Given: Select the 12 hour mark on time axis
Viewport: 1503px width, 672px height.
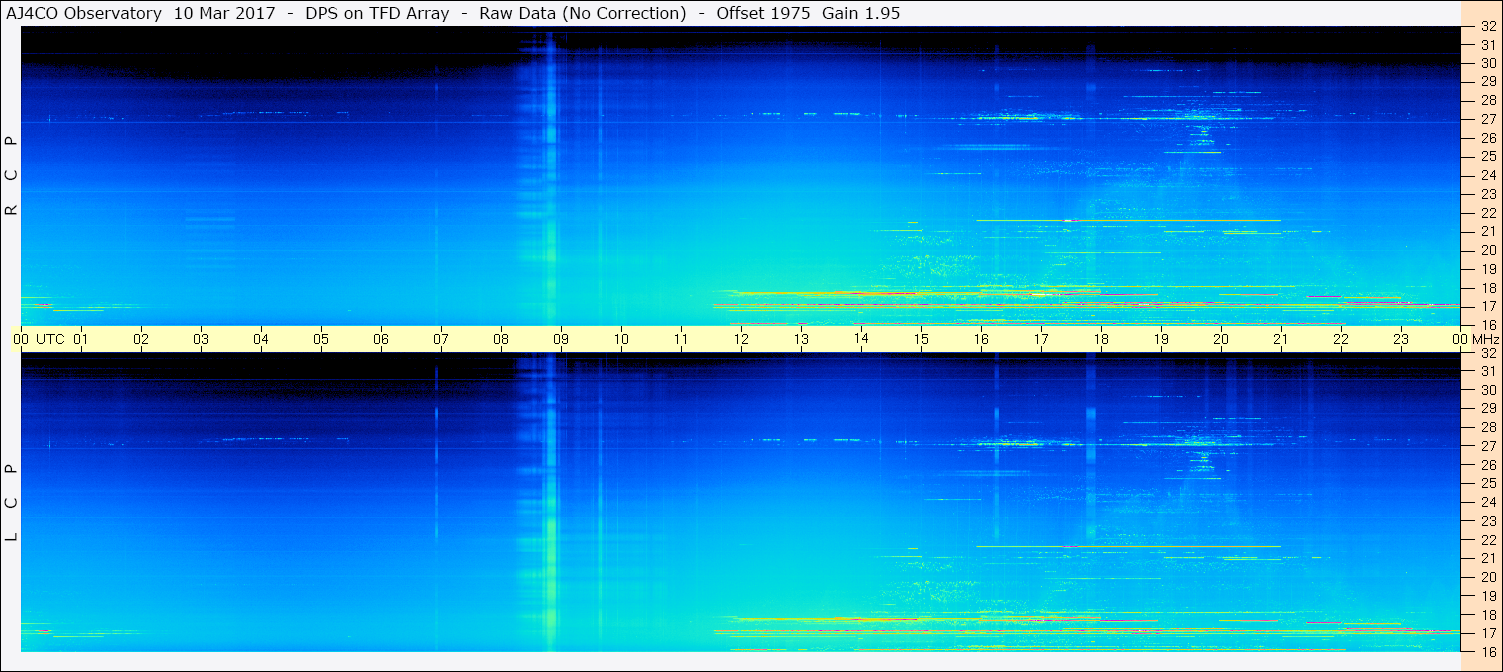Looking at the screenshot, I should coord(741,339).
